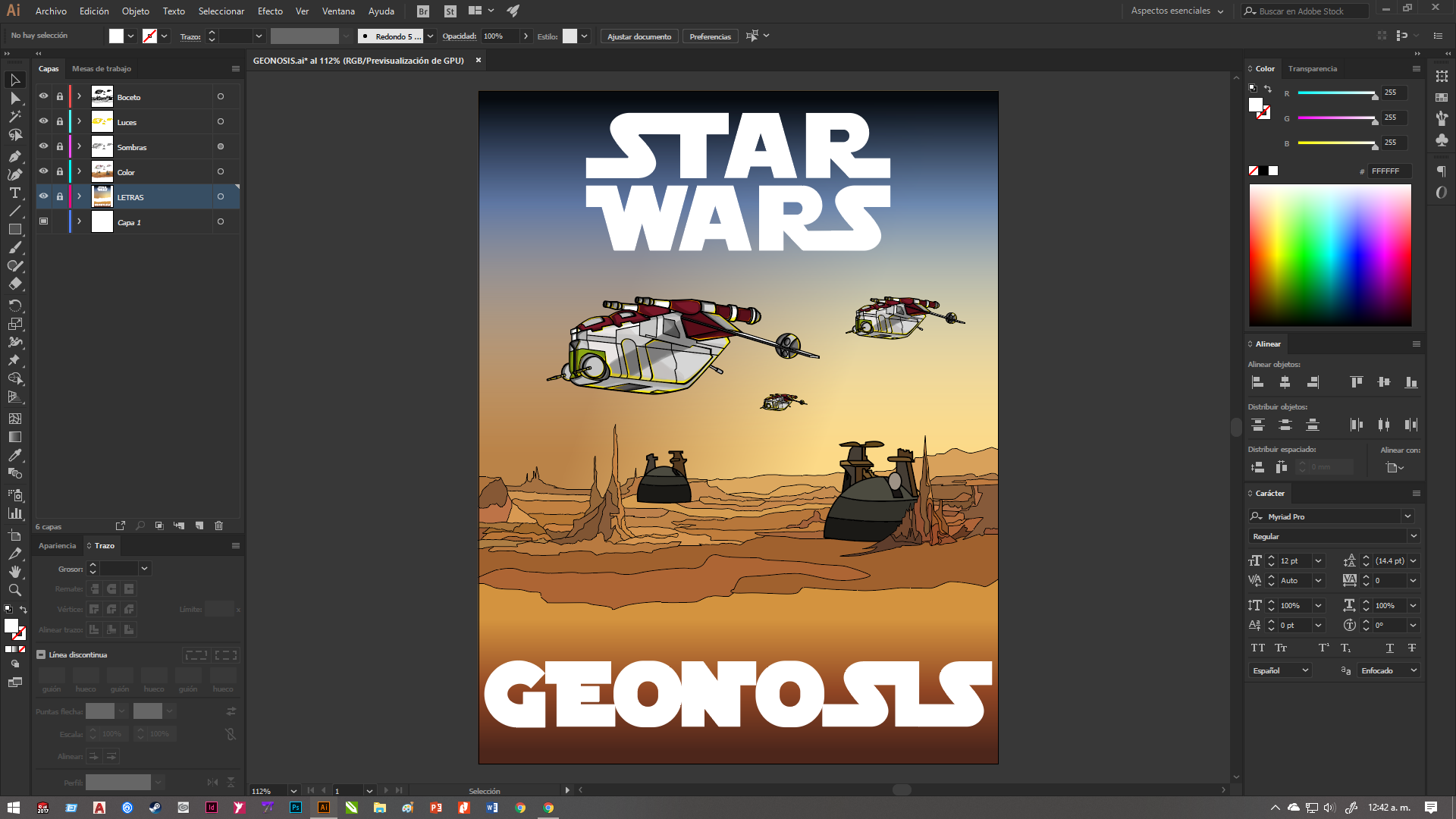Select the Lasso tool
The image size is (1456, 819).
tap(14, 135)
